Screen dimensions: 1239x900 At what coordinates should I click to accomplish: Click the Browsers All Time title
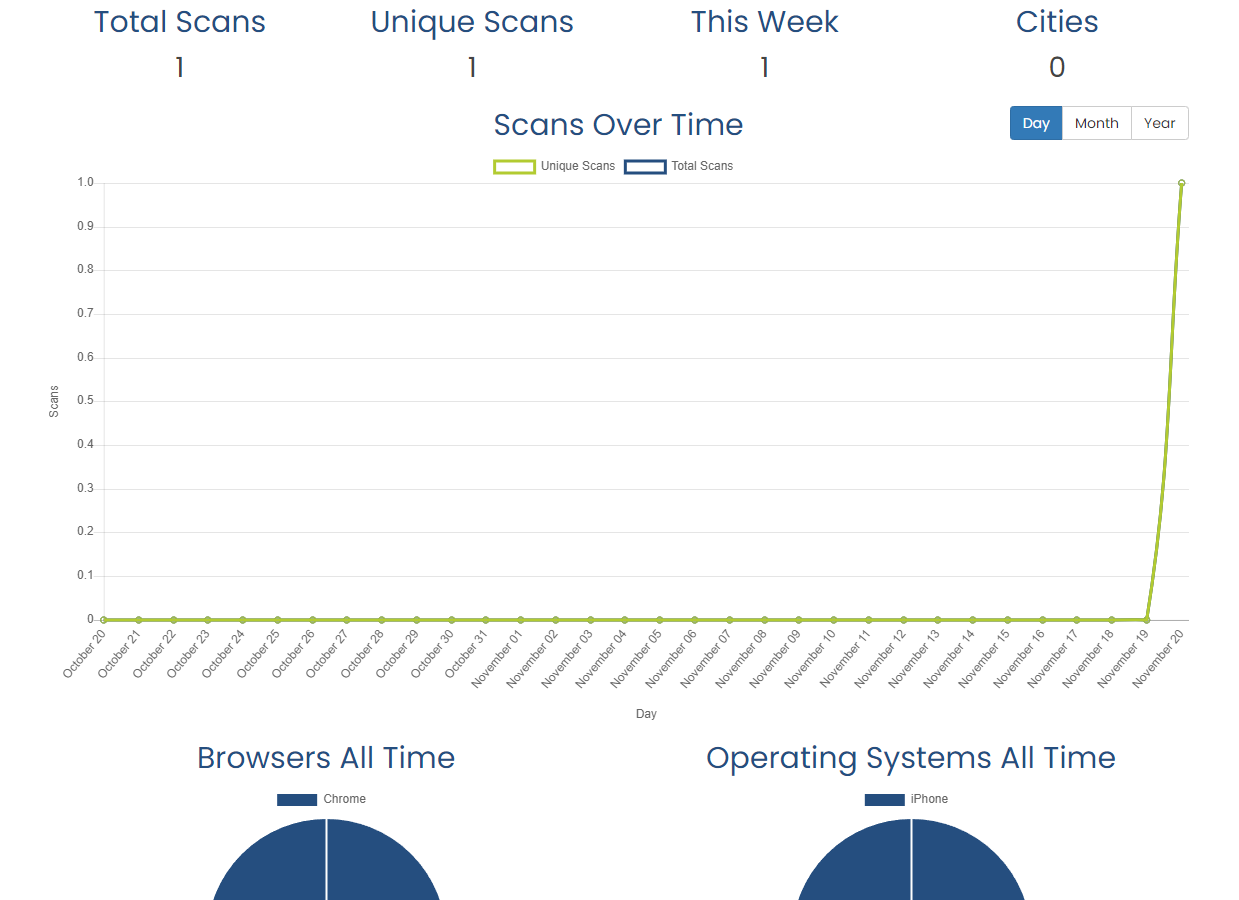[326, 758]
